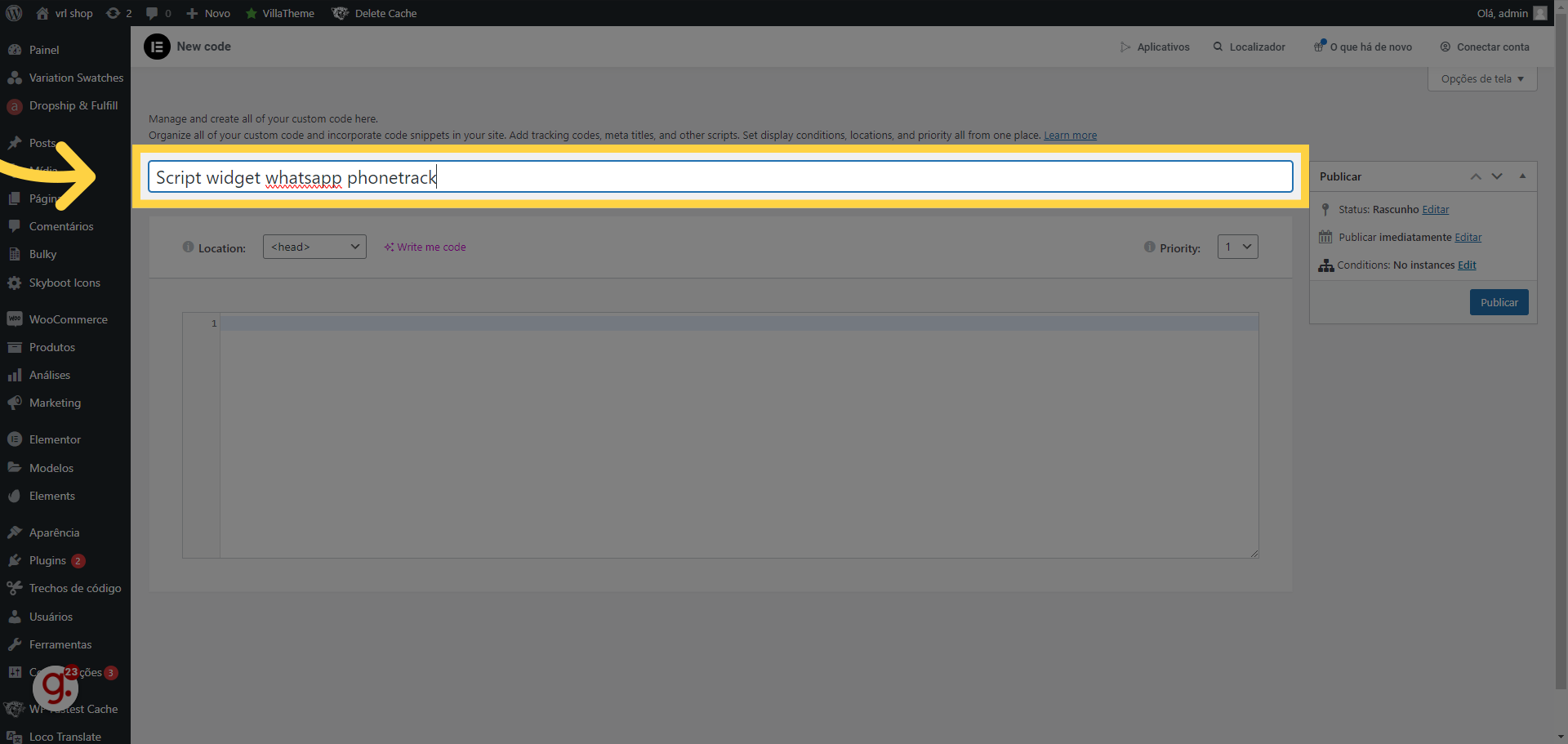Click Conectar conta

1485,47
